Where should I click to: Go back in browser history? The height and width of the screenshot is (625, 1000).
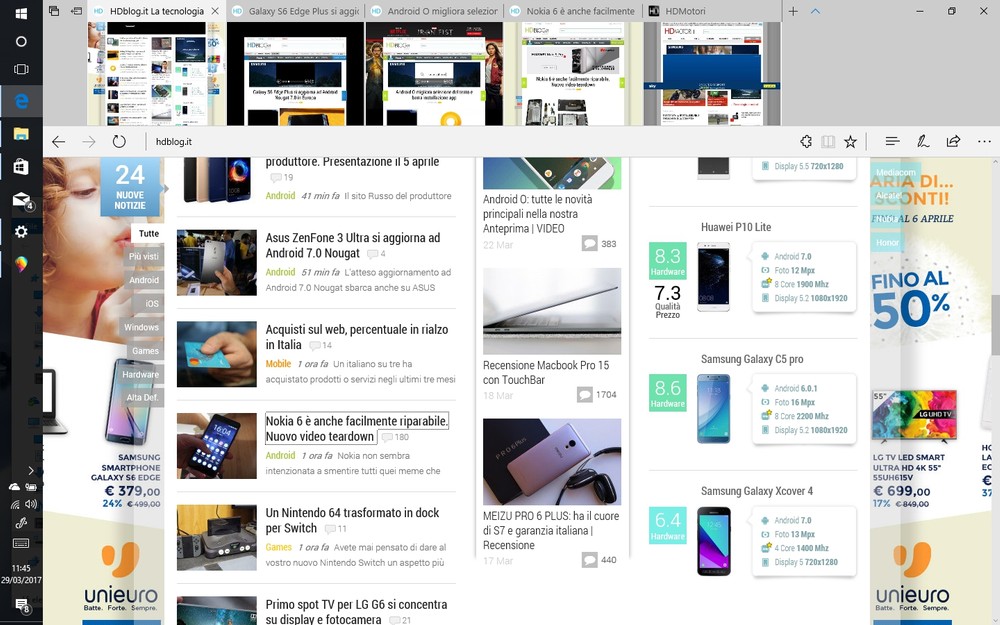(59, 142)
